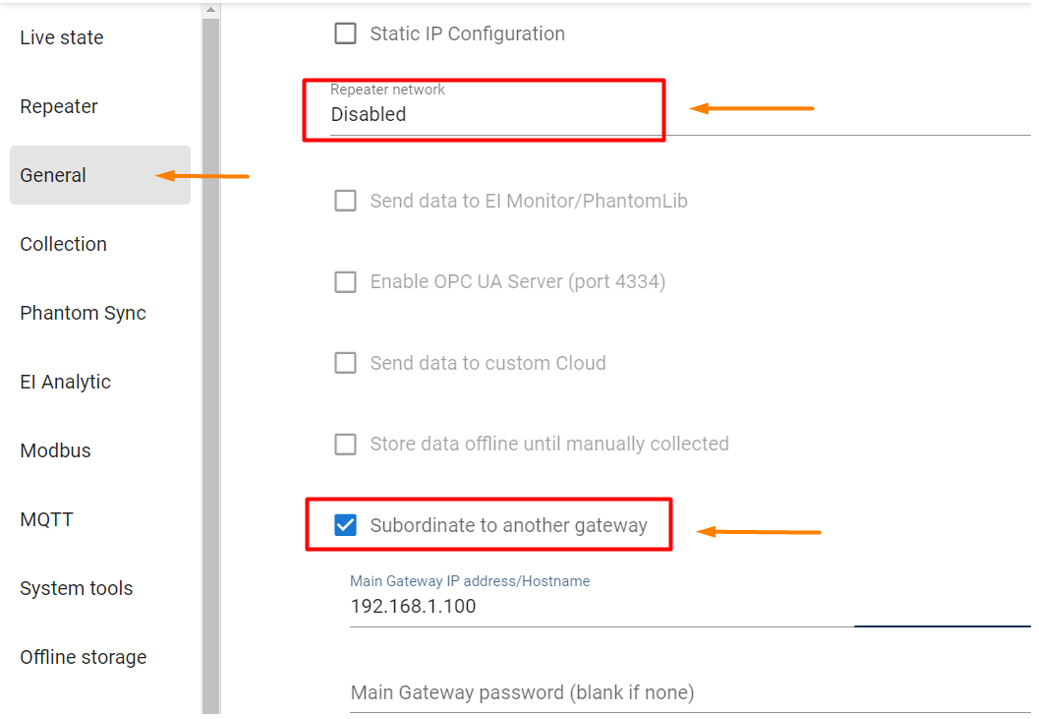
Task: Tick Send data to custom Cloud
Action: pos(345,363)
